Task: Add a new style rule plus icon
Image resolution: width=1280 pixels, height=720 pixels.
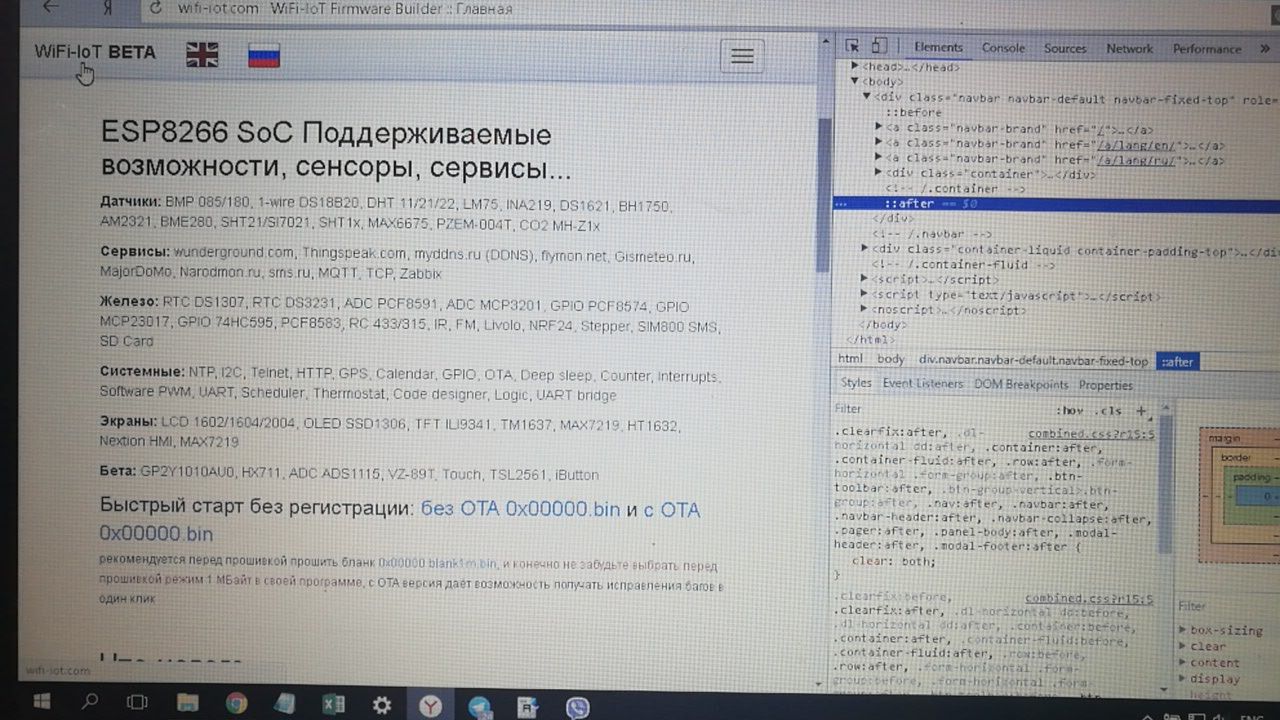Action: 1142,410
